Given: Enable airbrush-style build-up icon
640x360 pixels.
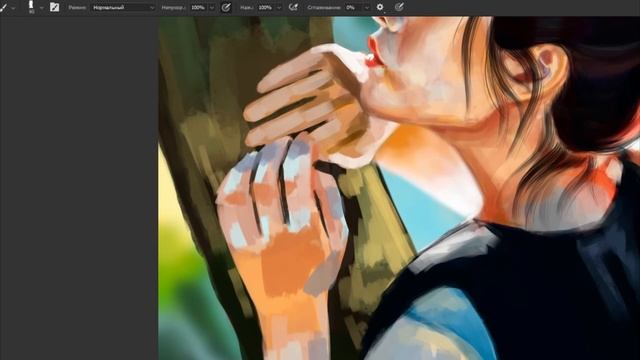Looking at the screenshot, I should pyautogui.click(x=293, y=7).
